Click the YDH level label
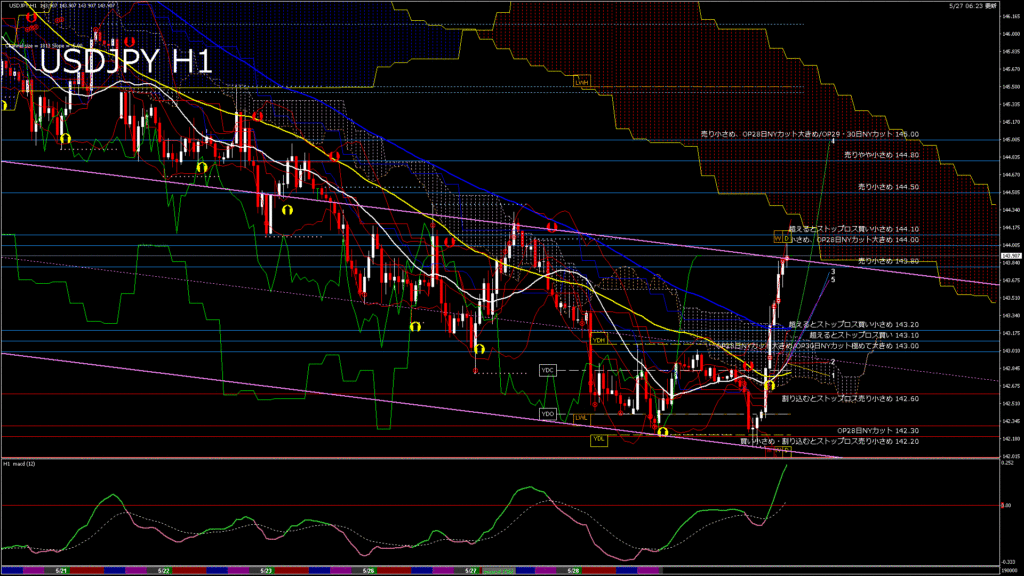This screenshot has height=576, width=1024. click(599, 340)
